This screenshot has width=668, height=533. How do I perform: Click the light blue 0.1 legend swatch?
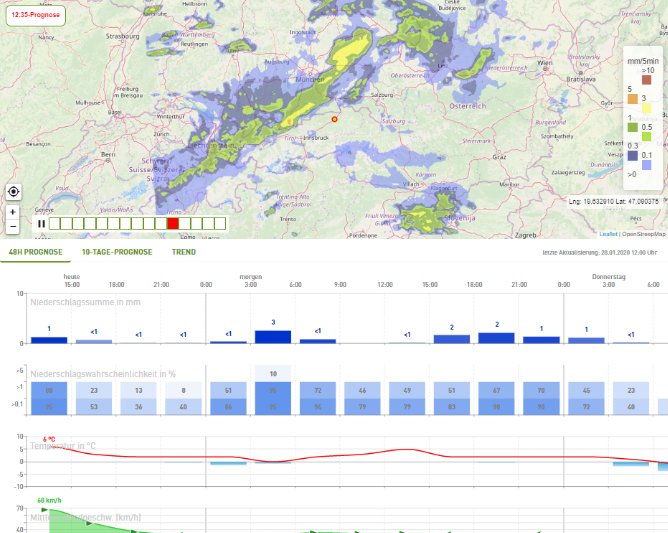(x=646, y=165)
